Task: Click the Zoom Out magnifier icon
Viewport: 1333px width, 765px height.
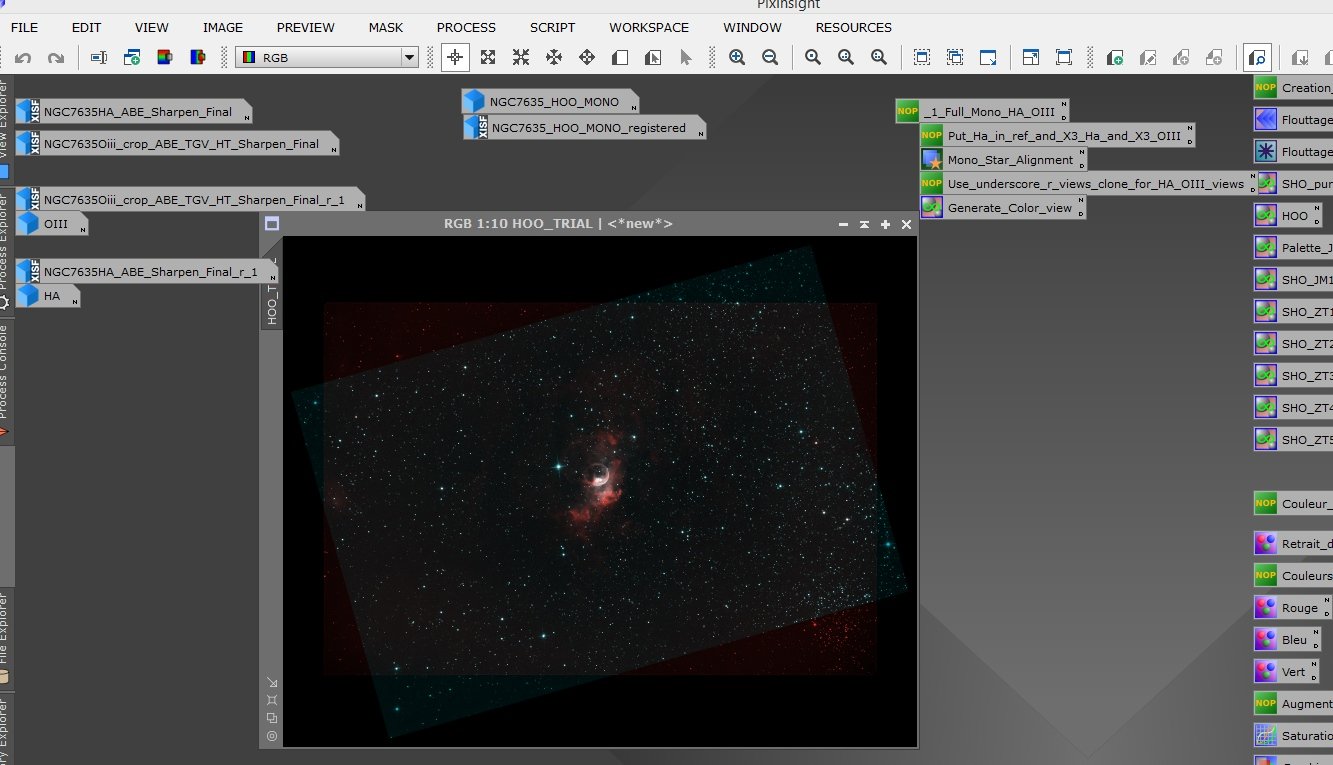Action: [770, 58]
